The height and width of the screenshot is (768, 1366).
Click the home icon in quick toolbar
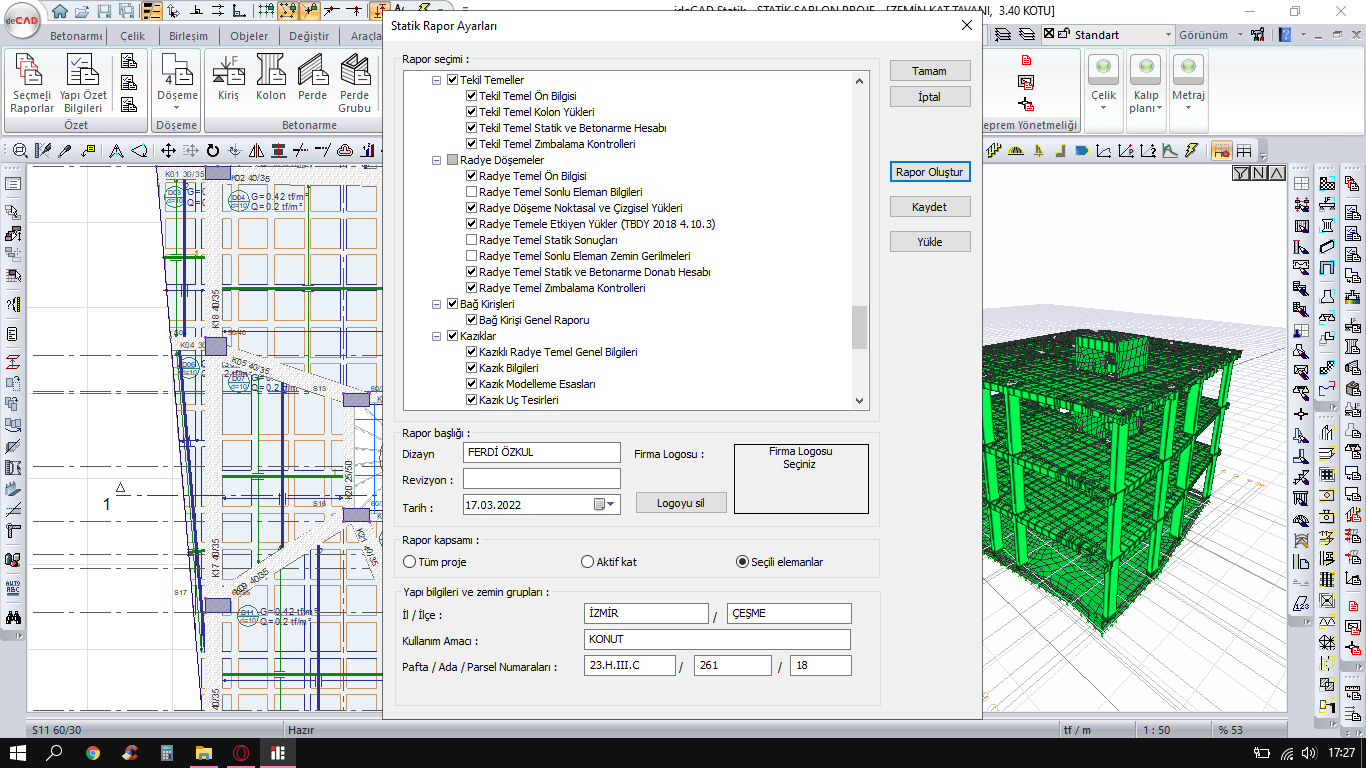coord(60,11)
